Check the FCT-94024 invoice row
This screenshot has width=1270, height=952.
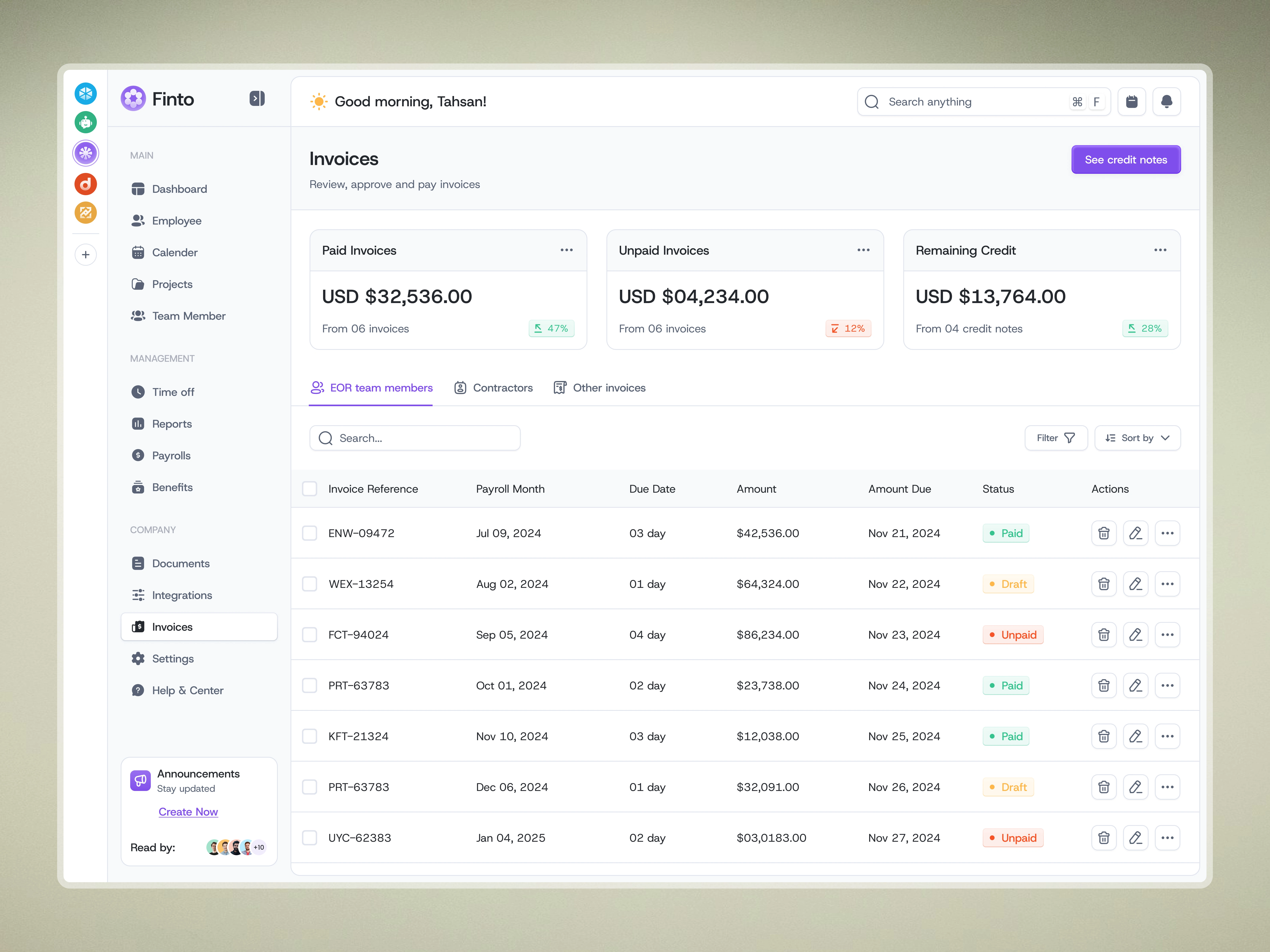309,635
